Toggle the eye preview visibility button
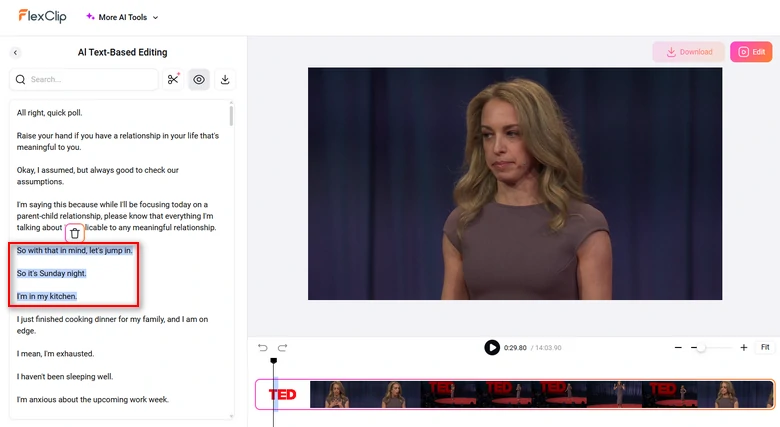 click(199, 80)
